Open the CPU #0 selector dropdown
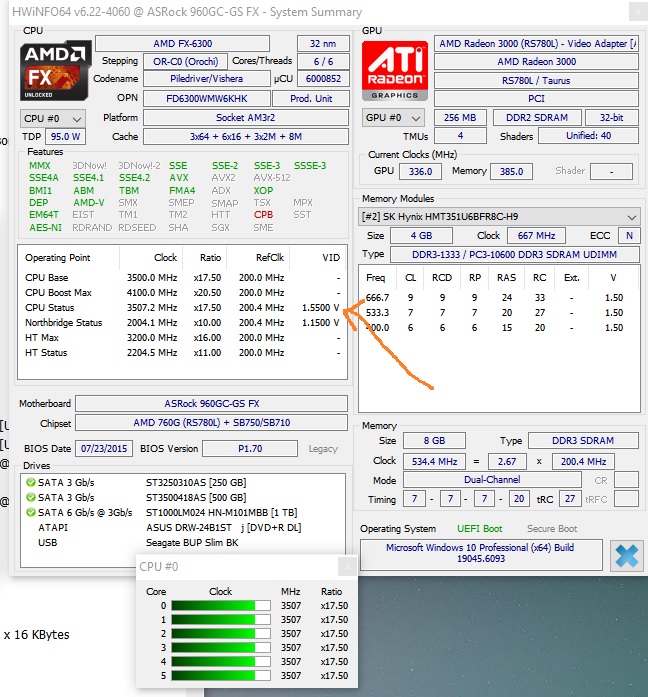Viewport: 648px width, 697px height. pyautogui.click(x=52, y=119)
